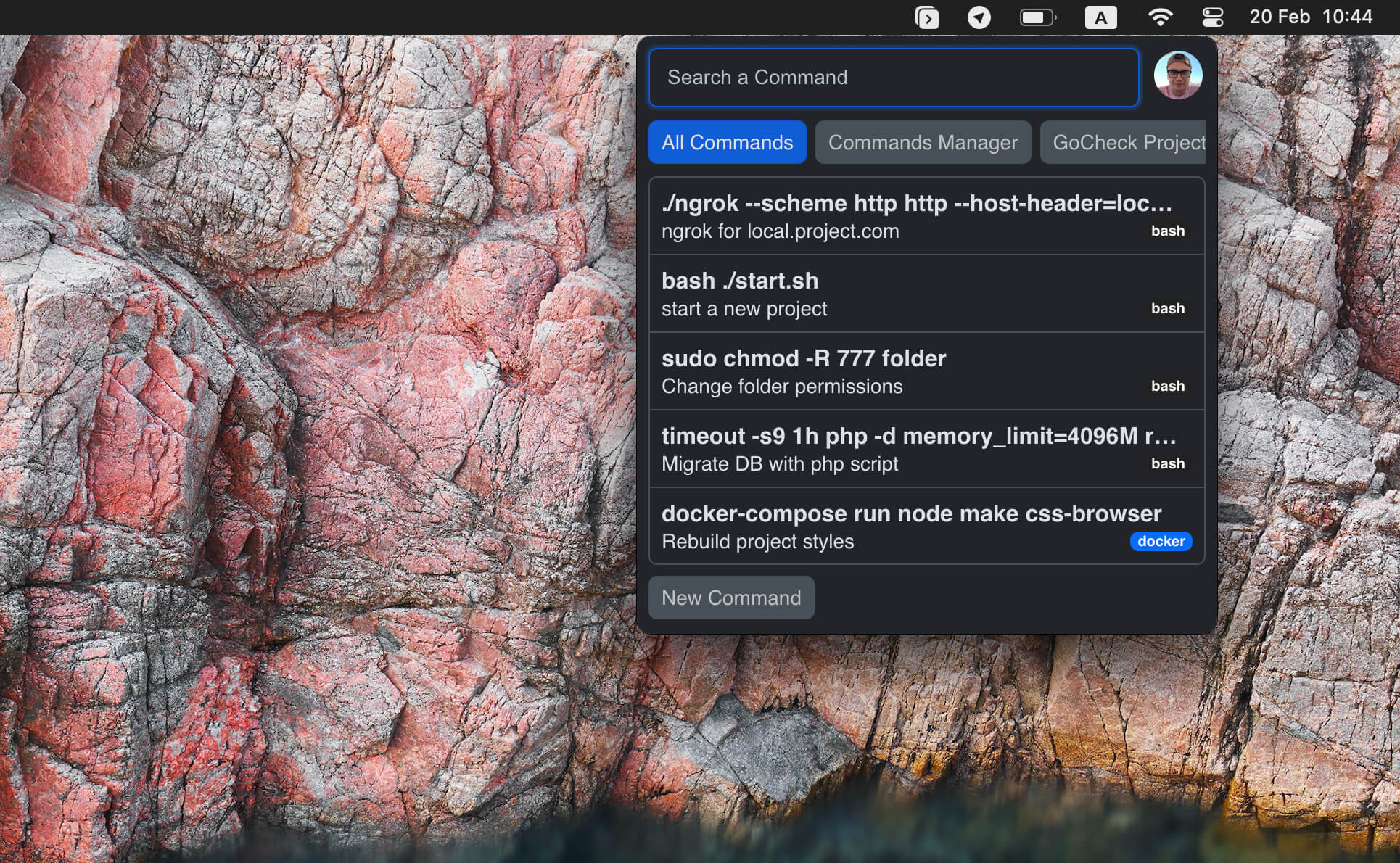Click the profile avatar picture

coord(1177,75)
